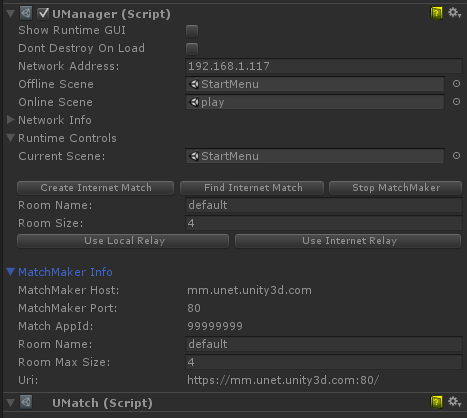Open UMatch script help icon
This screenshot has height=418, width=467.
point(436,402)
